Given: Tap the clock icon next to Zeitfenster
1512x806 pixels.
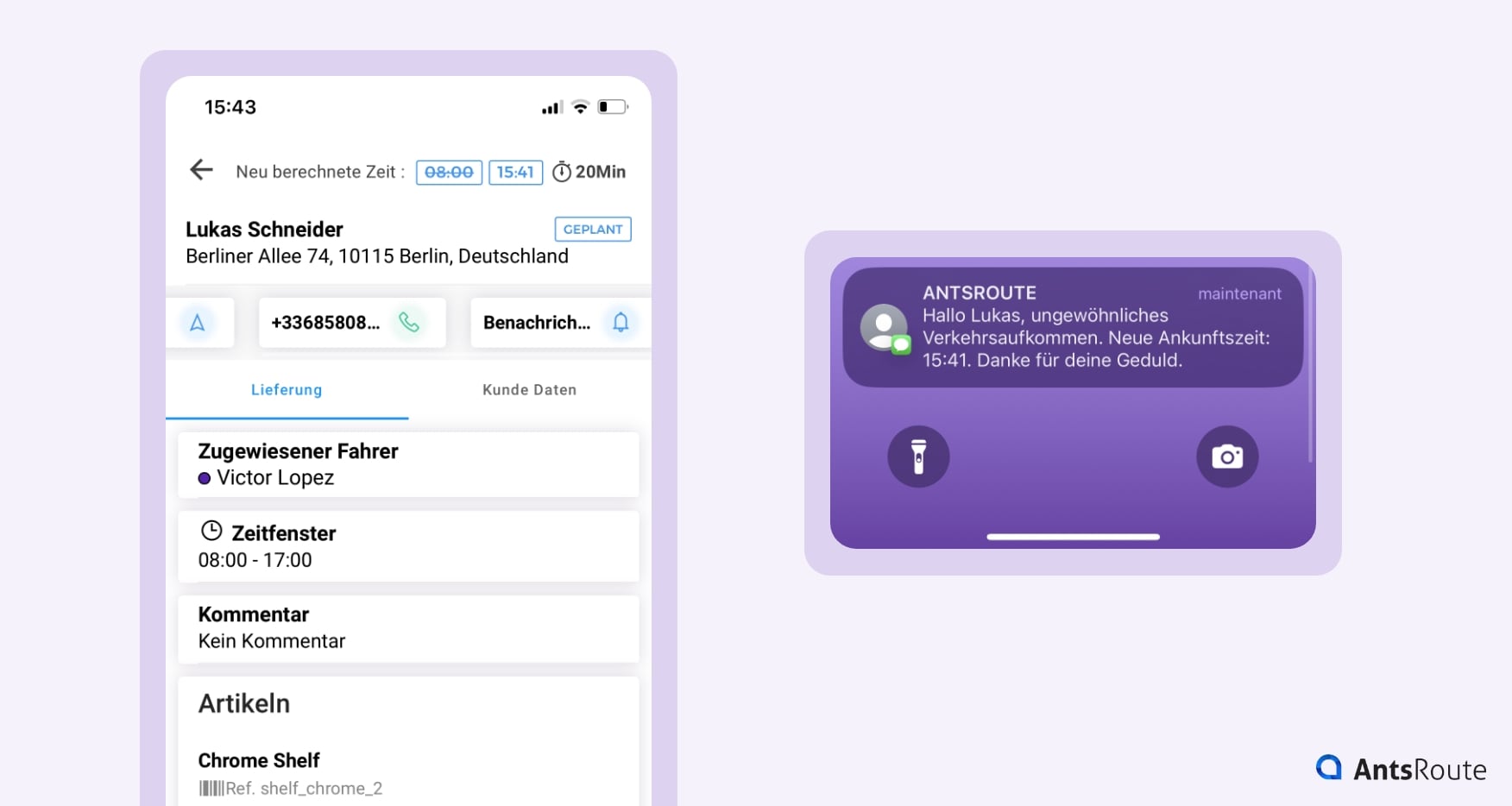Looking at the screenshot, I should [x=211, y=531].
